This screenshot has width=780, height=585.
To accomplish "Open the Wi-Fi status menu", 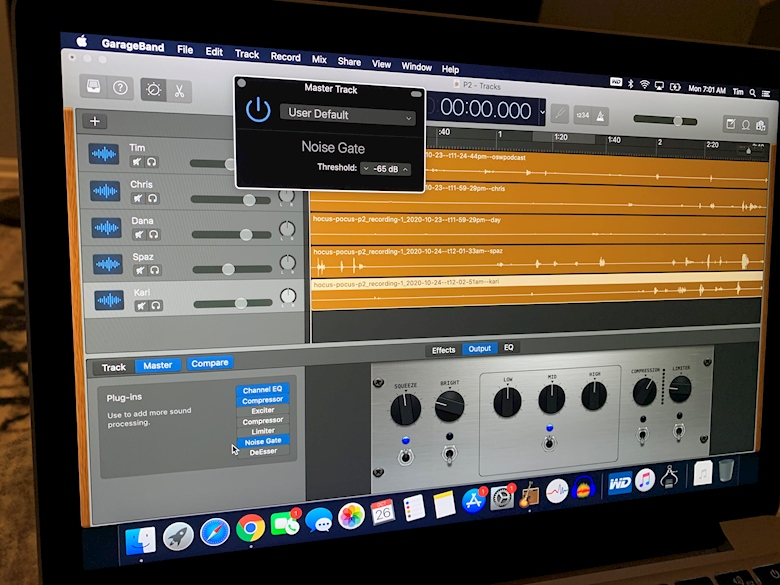I will (644, 84).
